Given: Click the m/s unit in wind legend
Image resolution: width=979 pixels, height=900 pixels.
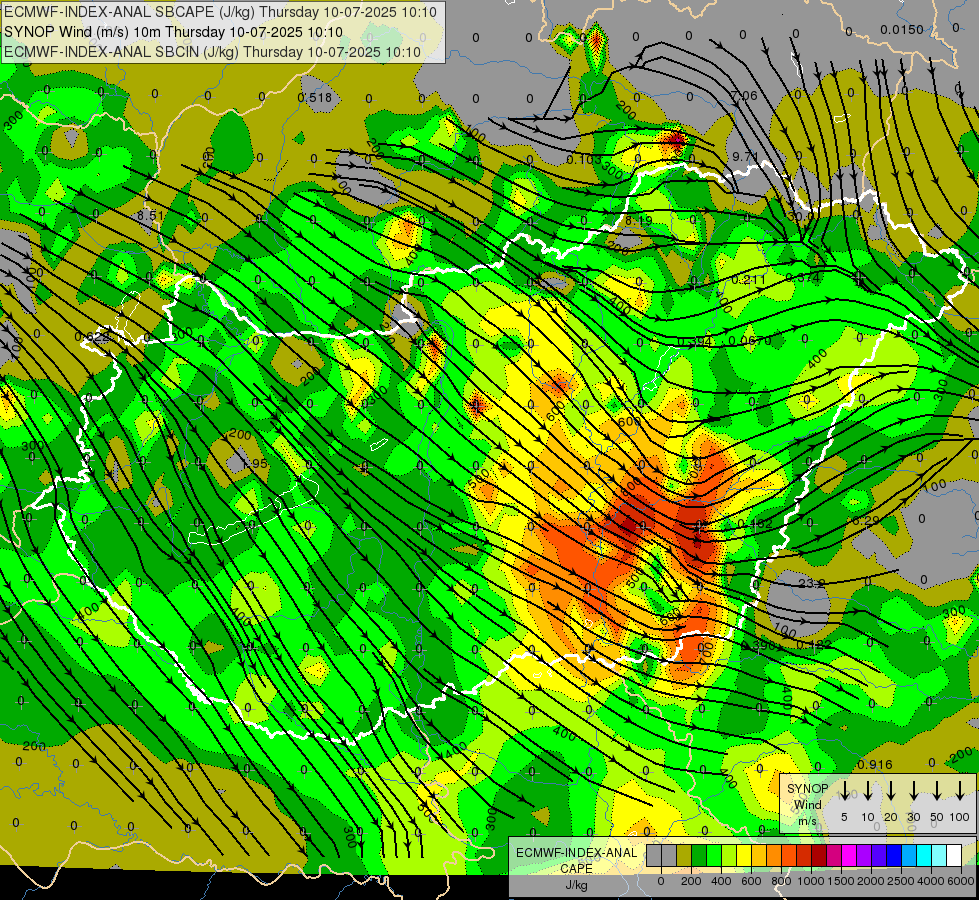Looking at the screenshot, I should (807, 821).
